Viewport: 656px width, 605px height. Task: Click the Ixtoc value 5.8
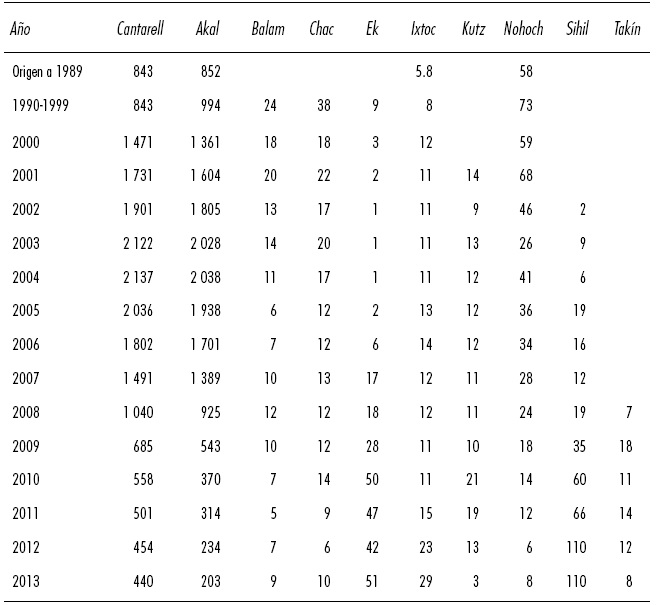click(423, 72)
